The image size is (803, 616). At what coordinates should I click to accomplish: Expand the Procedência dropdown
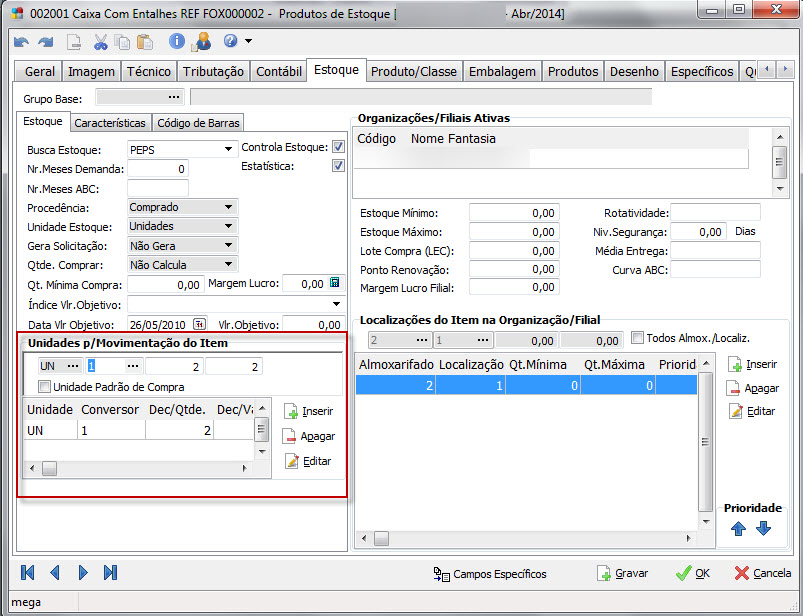point(229,207)
